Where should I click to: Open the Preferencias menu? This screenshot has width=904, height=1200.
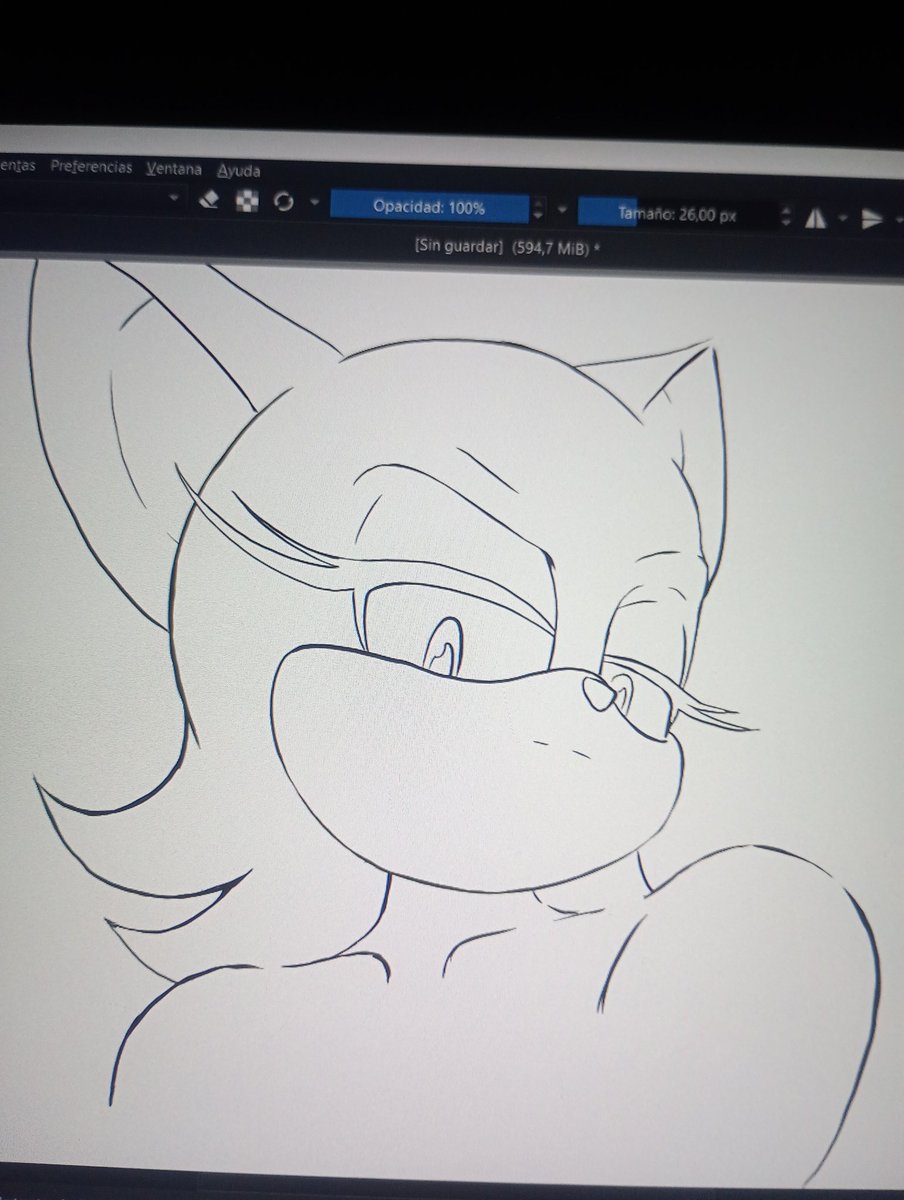point(91,167)
